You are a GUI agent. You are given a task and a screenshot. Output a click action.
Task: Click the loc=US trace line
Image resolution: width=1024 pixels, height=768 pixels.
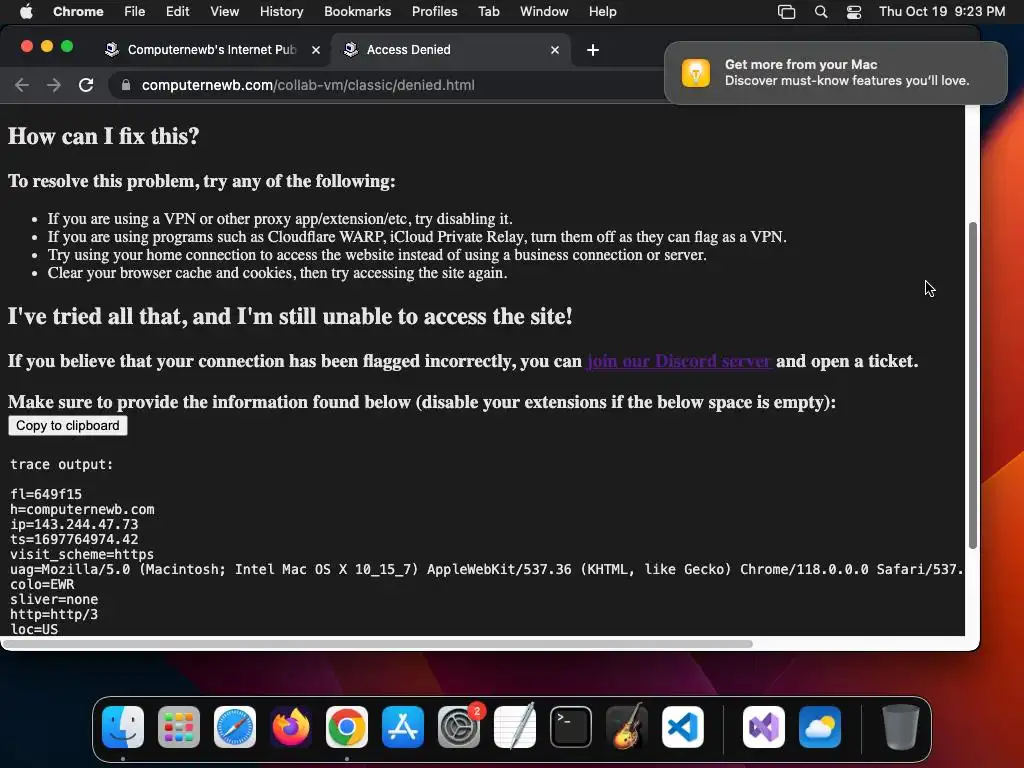[x=34, y=629]
